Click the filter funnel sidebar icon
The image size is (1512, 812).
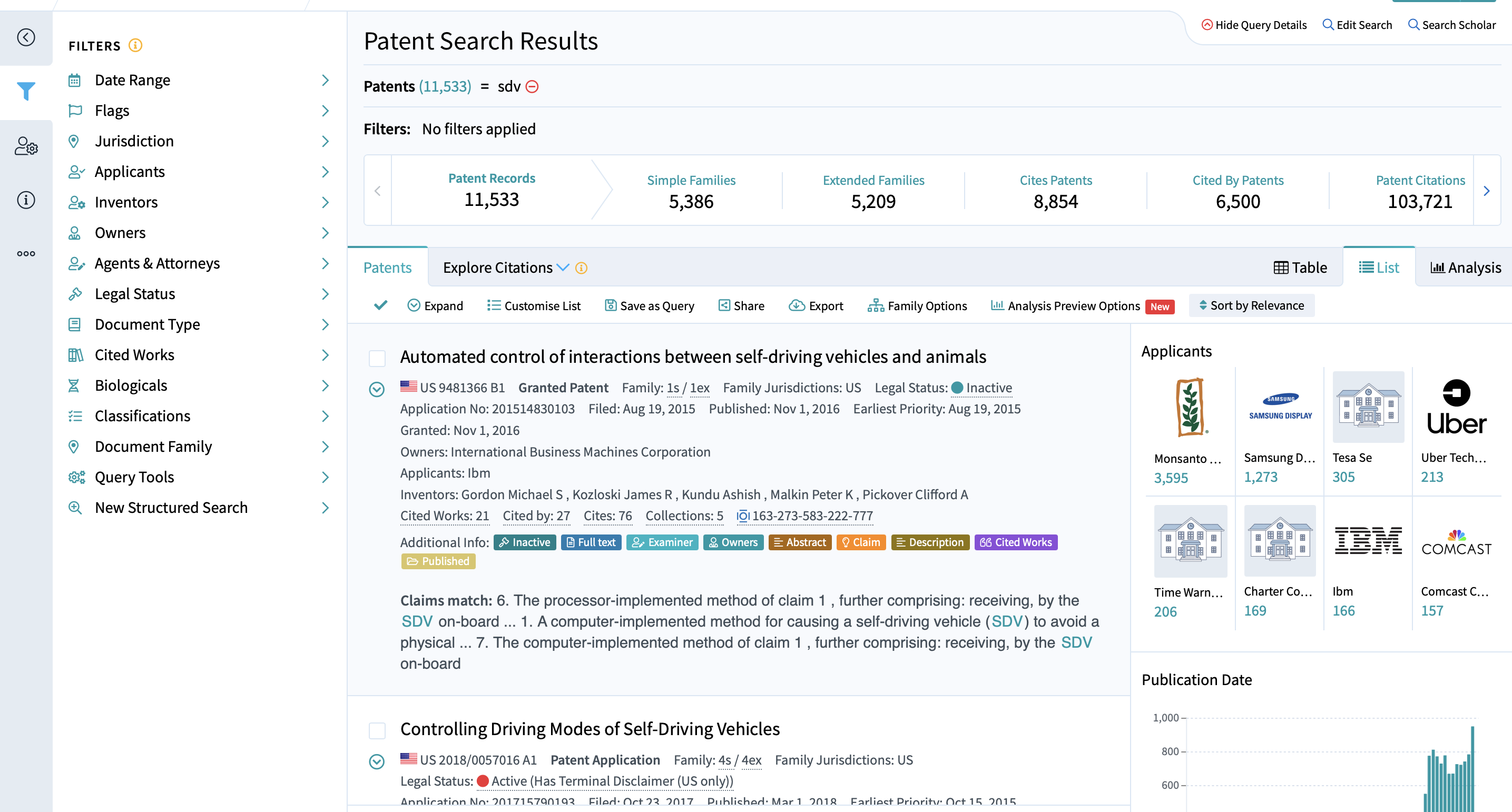[26, 91]
